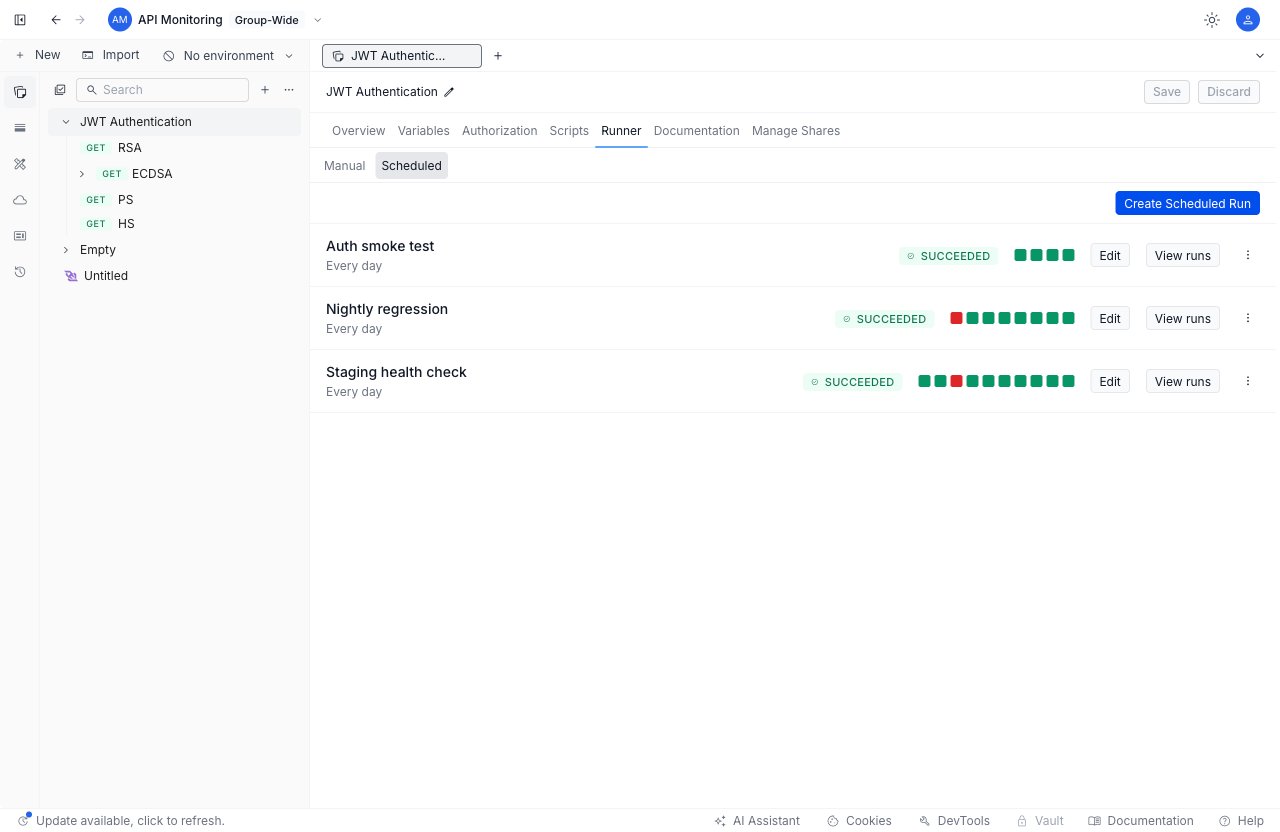The height and width of the screenshot is (832, 1280).
Task: Focus the sidebar Search field
Action: click(162, 90)
